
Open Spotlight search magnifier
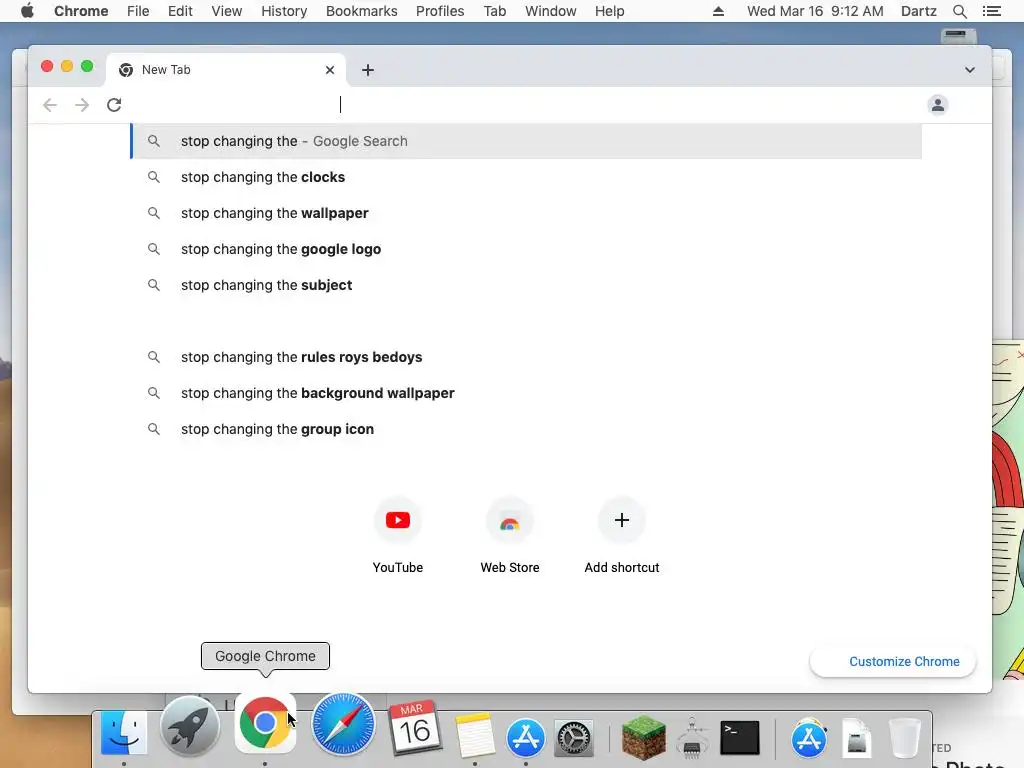point(959,11)
